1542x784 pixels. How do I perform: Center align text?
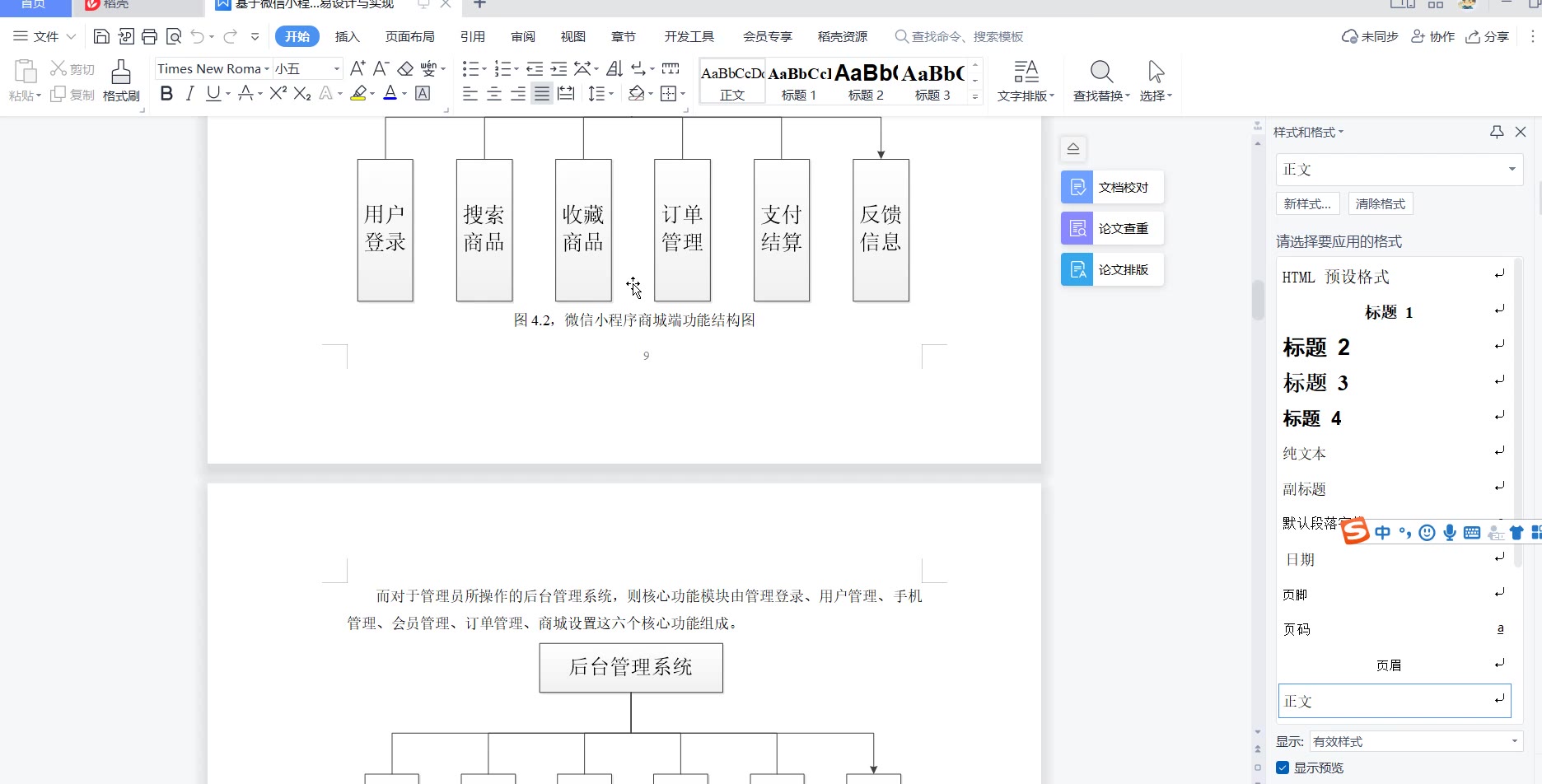click(x=494, y=93)
